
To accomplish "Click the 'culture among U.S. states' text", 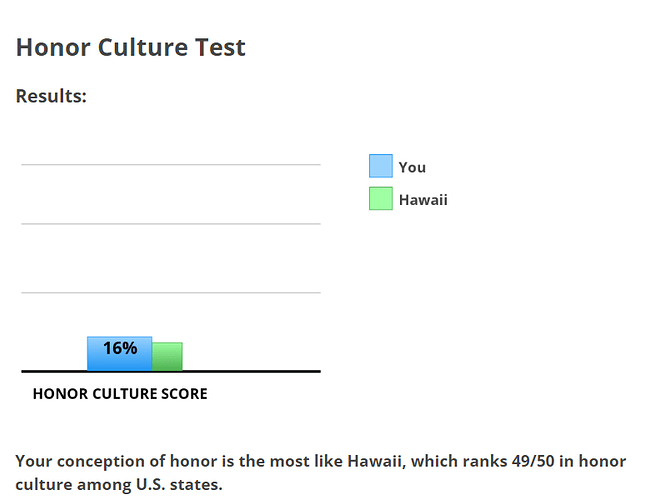I will [x=119, y=484].
